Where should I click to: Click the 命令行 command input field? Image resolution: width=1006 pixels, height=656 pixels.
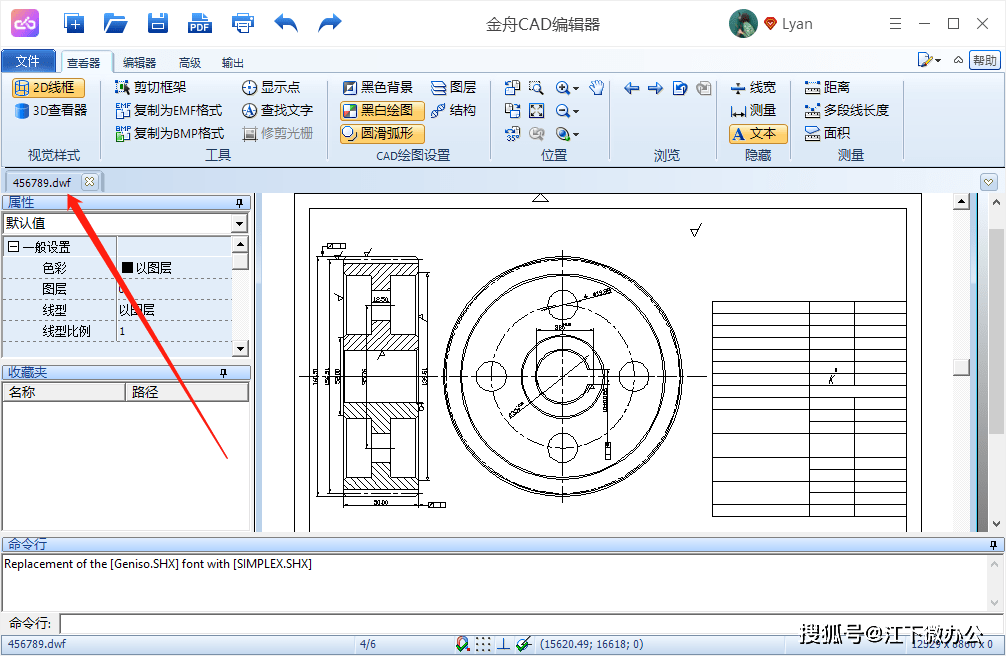pyautogui.click(x=531, y=623)
